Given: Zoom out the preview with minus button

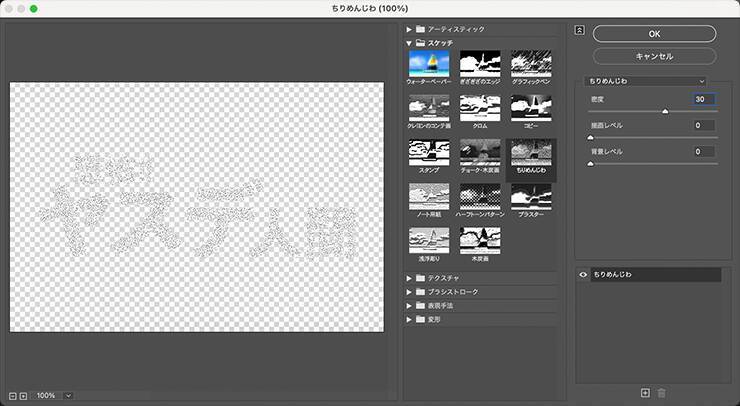Looking at the screenshot, I should coord(13,396).
